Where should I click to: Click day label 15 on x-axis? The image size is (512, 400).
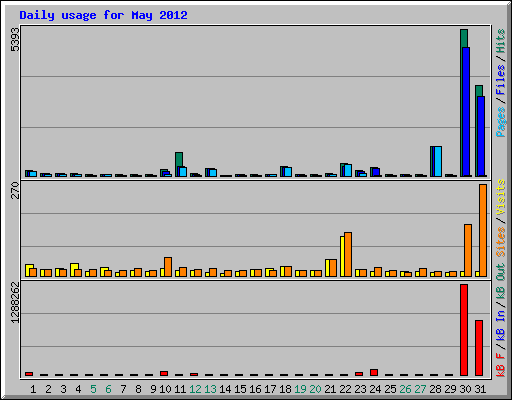[x=240, y=389]
